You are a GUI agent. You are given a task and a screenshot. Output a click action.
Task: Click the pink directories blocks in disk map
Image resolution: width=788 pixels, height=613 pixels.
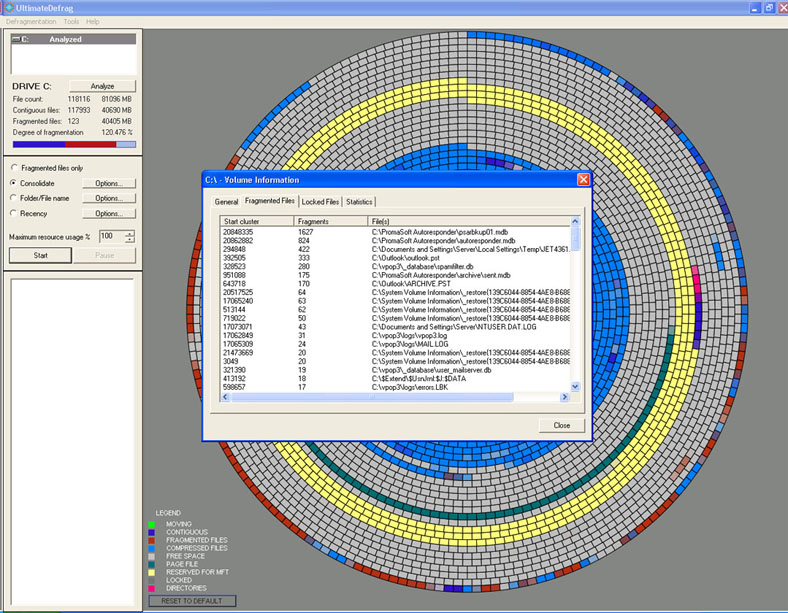pos(696,280)
